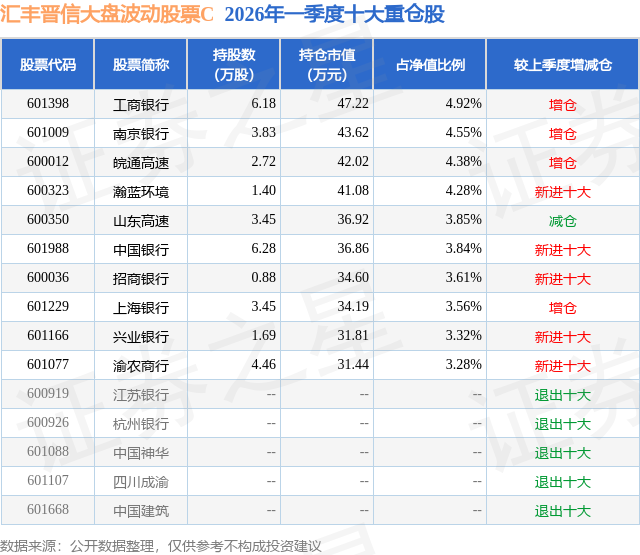Click stock code 600012

[48, 161]
